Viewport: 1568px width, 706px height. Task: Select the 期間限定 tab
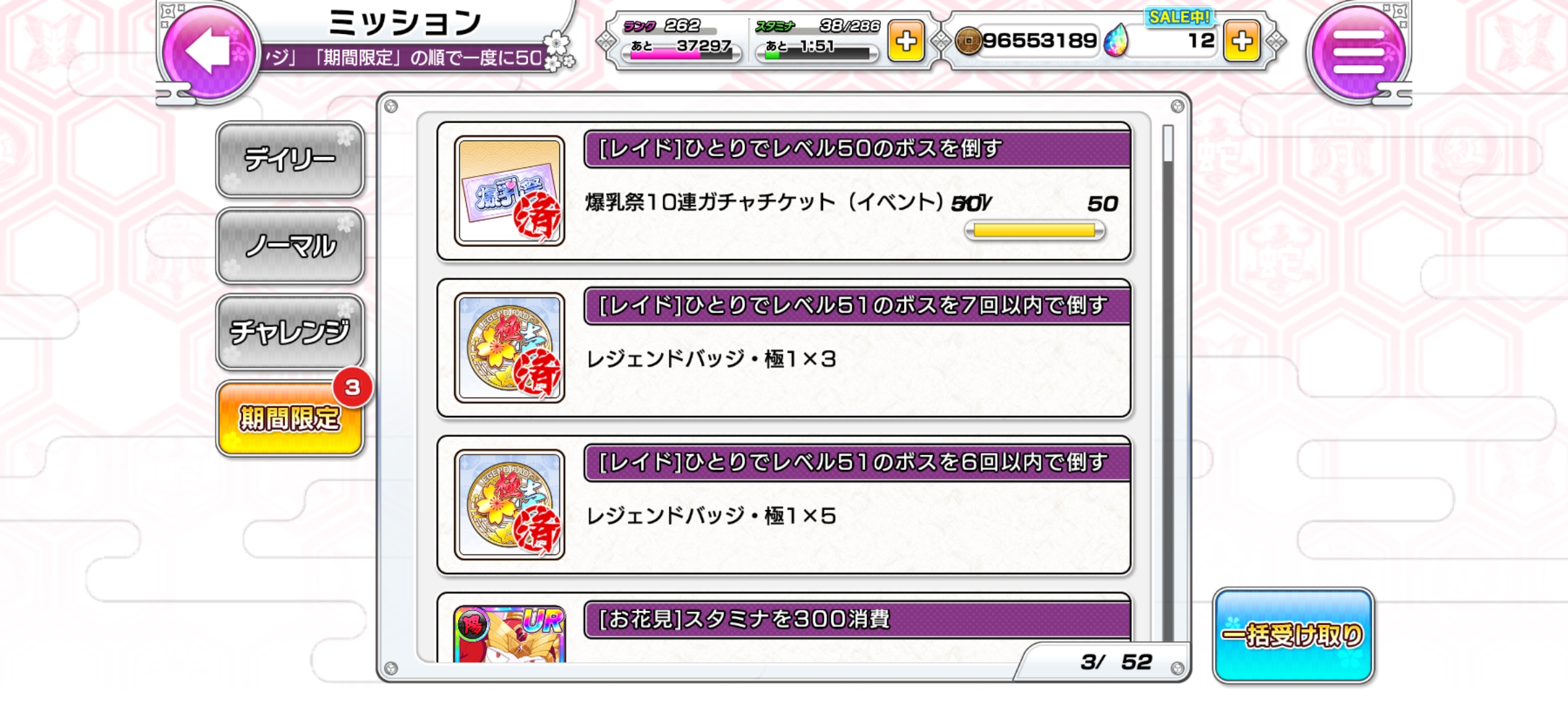[x=290, y=418]
